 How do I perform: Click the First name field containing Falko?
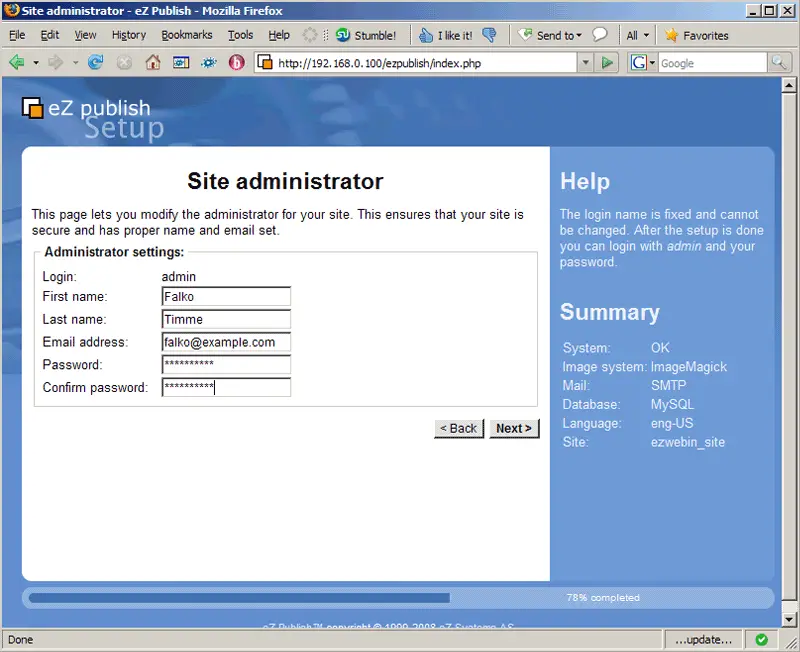[x=226, y=296]
